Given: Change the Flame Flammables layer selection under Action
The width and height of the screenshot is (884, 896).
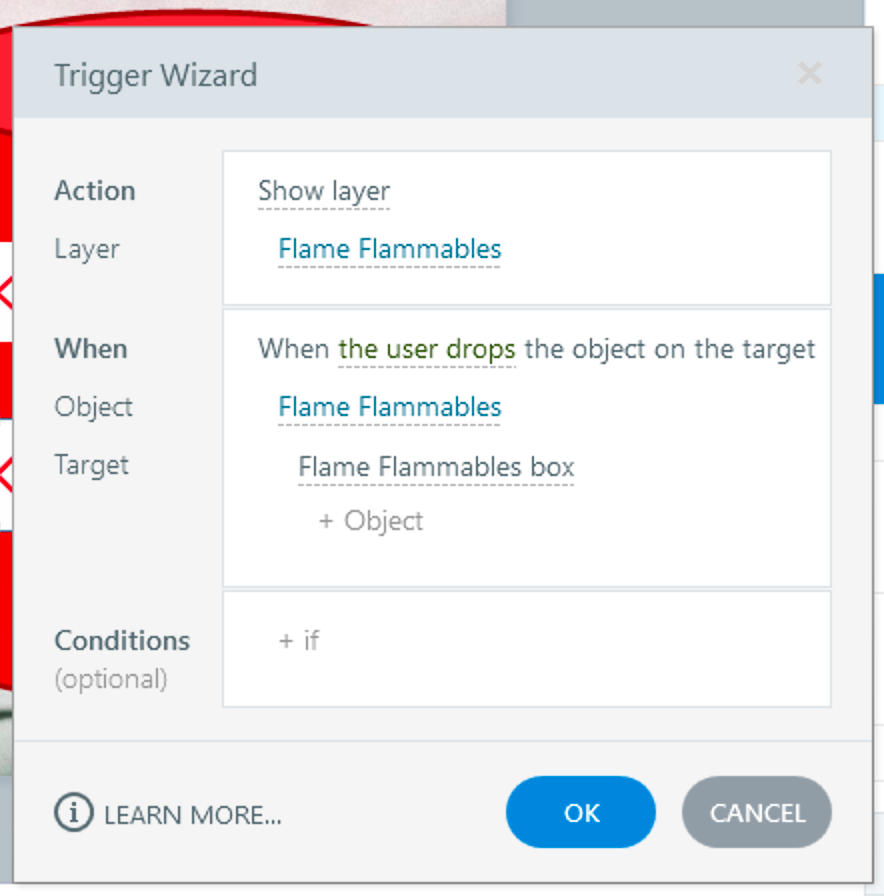Looking at the screenshot, I should [x=389, y=249].
